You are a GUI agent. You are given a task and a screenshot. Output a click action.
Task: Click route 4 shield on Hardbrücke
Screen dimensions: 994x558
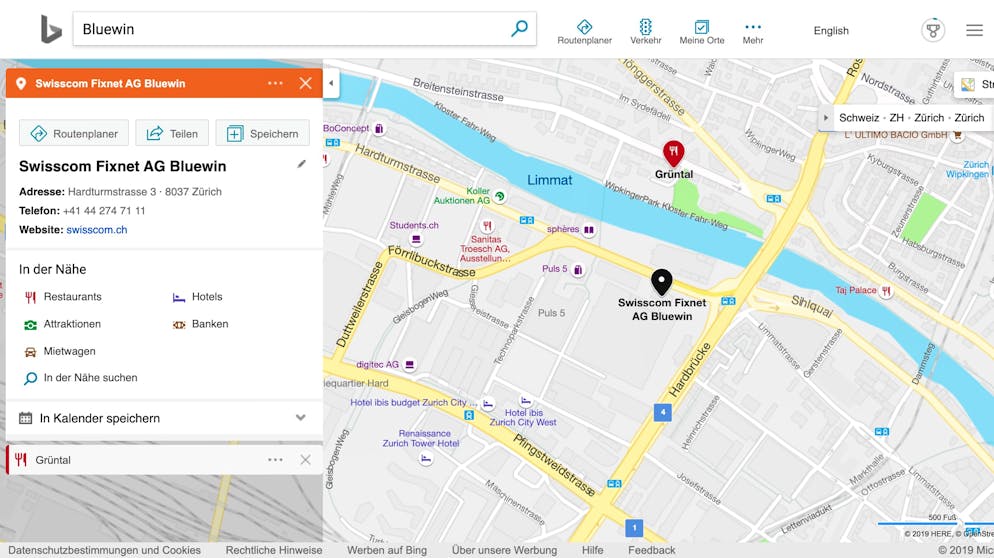662,412
